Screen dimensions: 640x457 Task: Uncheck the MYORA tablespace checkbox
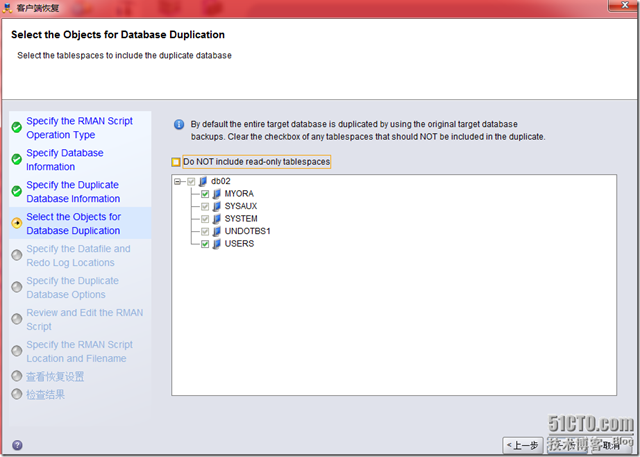tap(204, 194)
